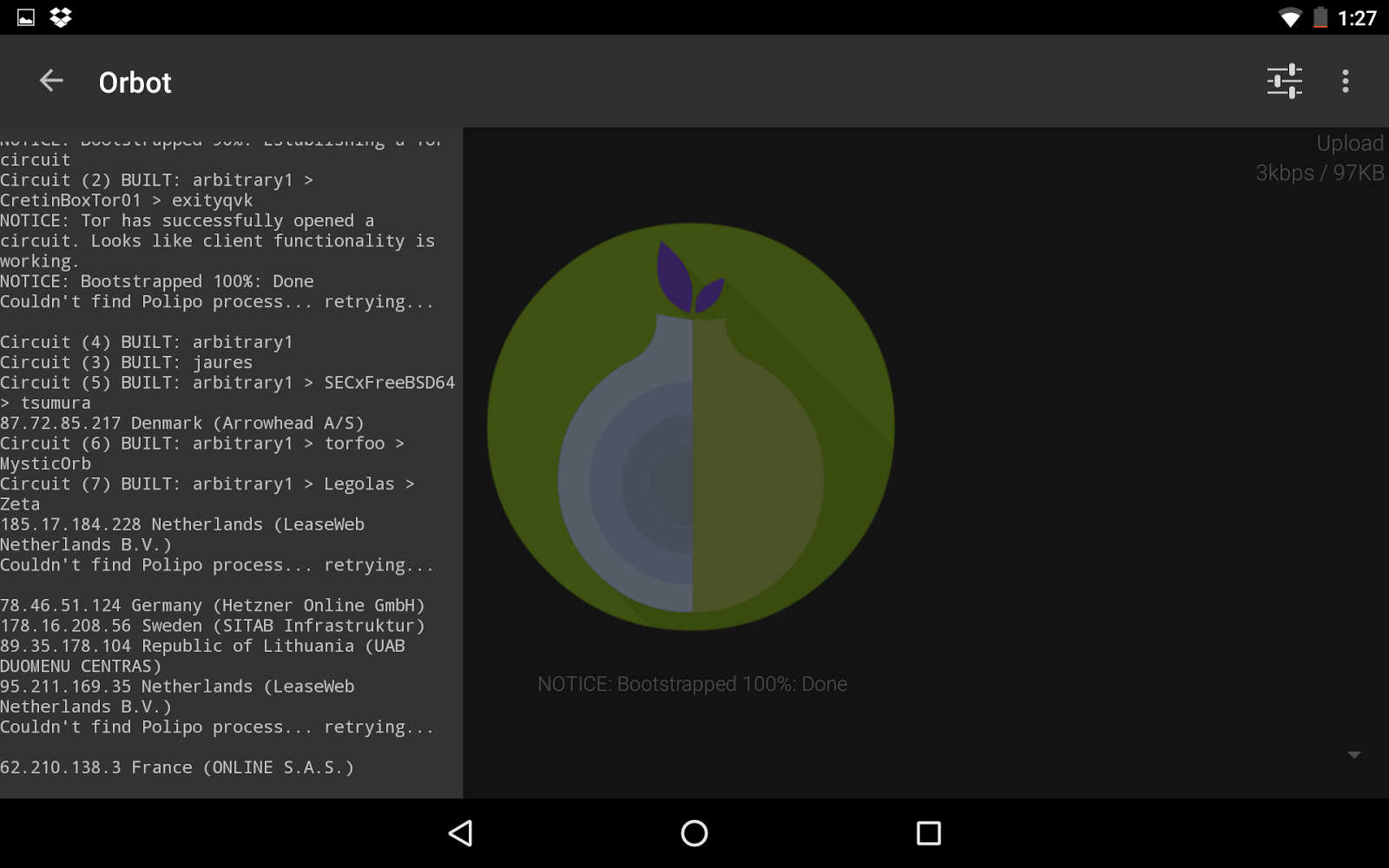
Task: Select log line 'Circuit (5) BUILT: arbitrary1 > SECxFreeBSD64'
Action: pyautogui.click(x=227, y=383)
